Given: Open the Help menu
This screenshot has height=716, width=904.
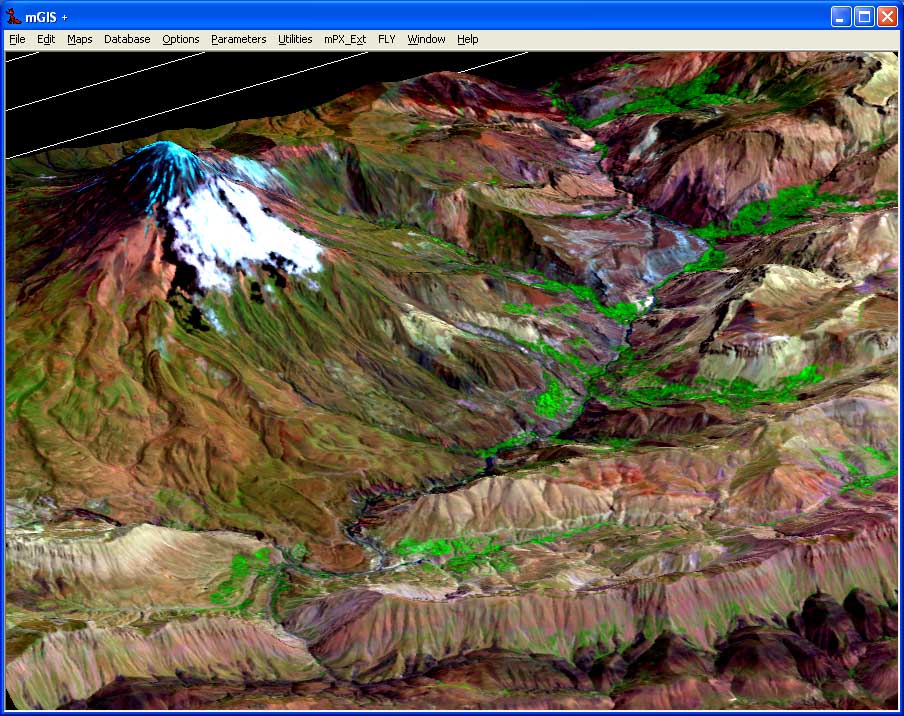Looking at the screenshot, I should (468, 39).
